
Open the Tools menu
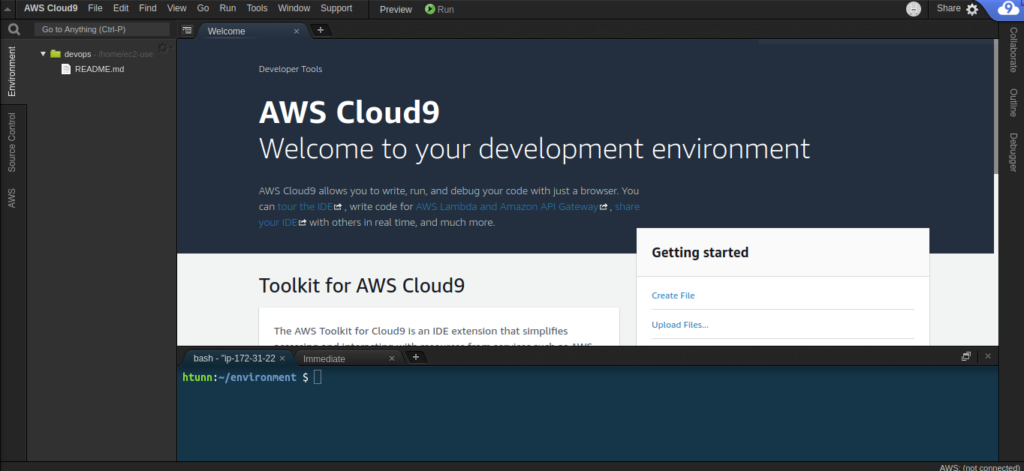(x=257, y=8)
